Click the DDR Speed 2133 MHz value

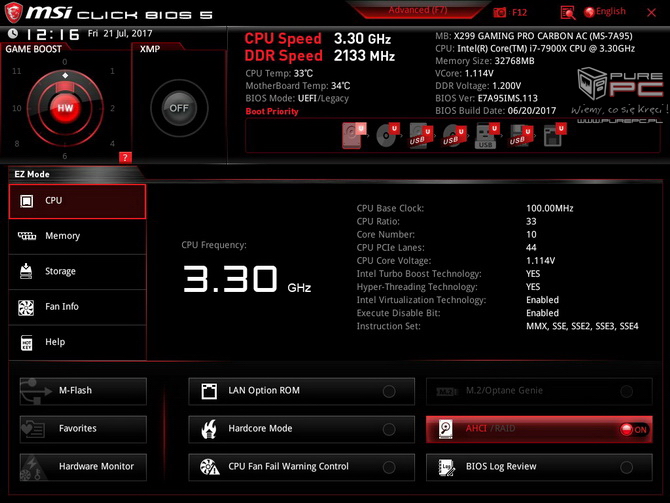tap(364, 56)
